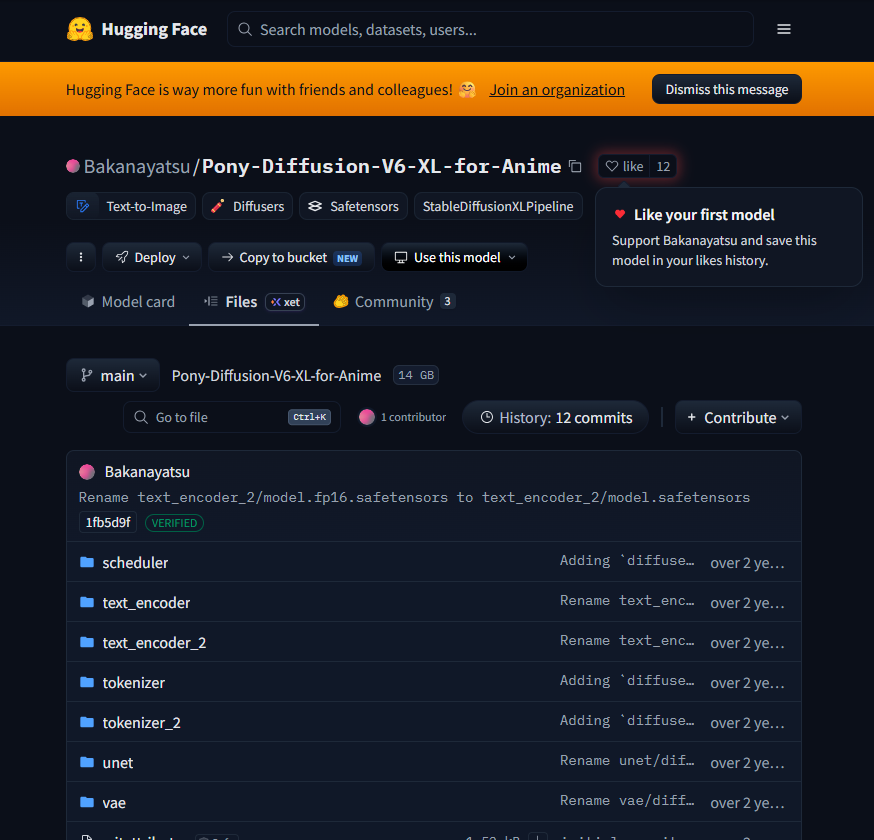Click the StableDiffusionXLPipeline tag
Image resolution: width=874 pixels, height=840 pixels.
coord(498,206)
